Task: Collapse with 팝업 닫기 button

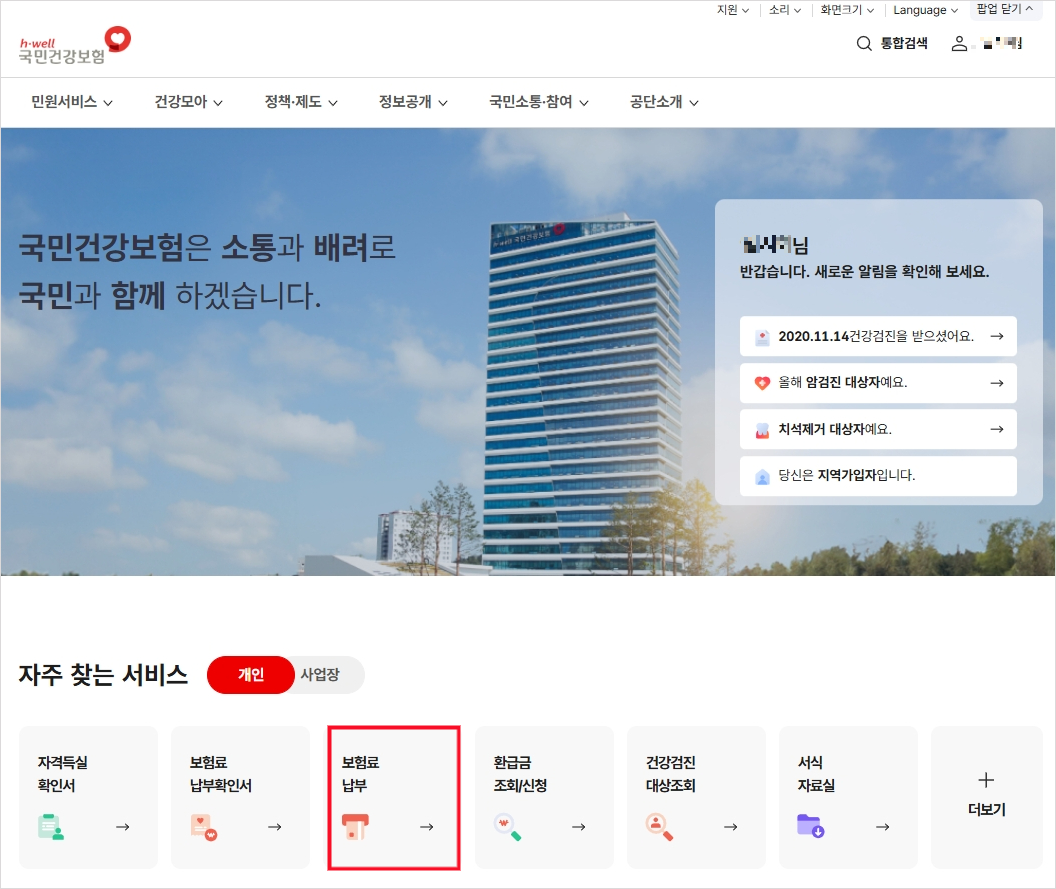Action: tap(1005, 9)
